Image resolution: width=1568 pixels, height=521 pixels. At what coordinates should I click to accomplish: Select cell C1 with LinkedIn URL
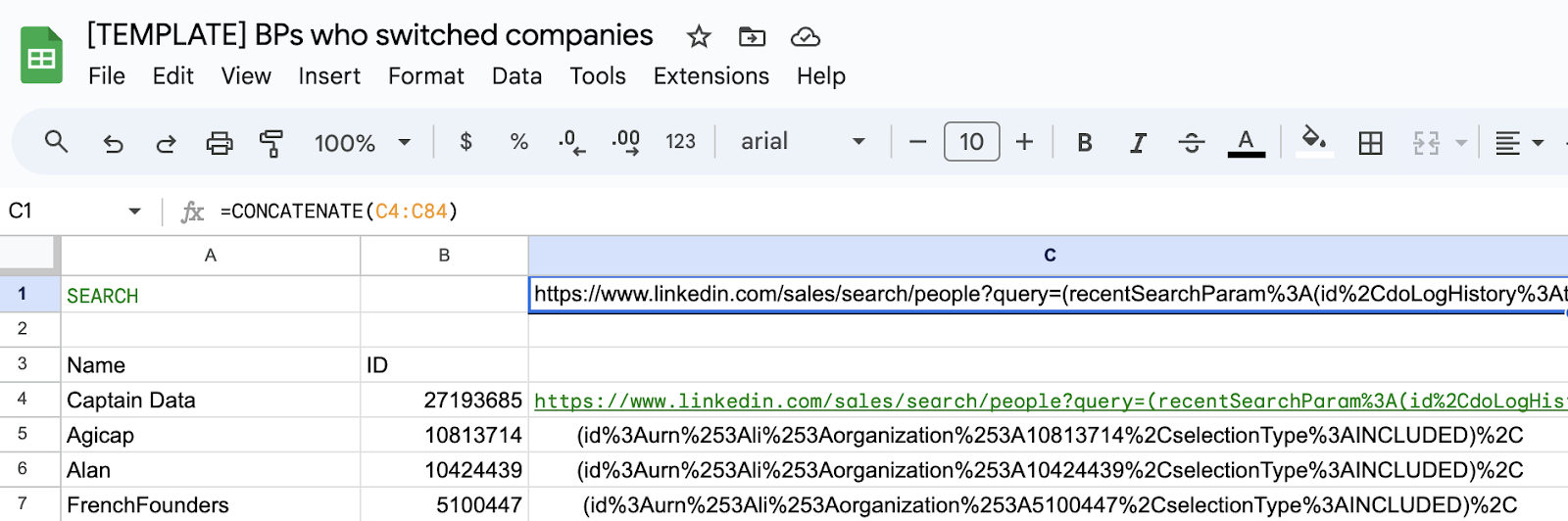(x=1049, y=295)
